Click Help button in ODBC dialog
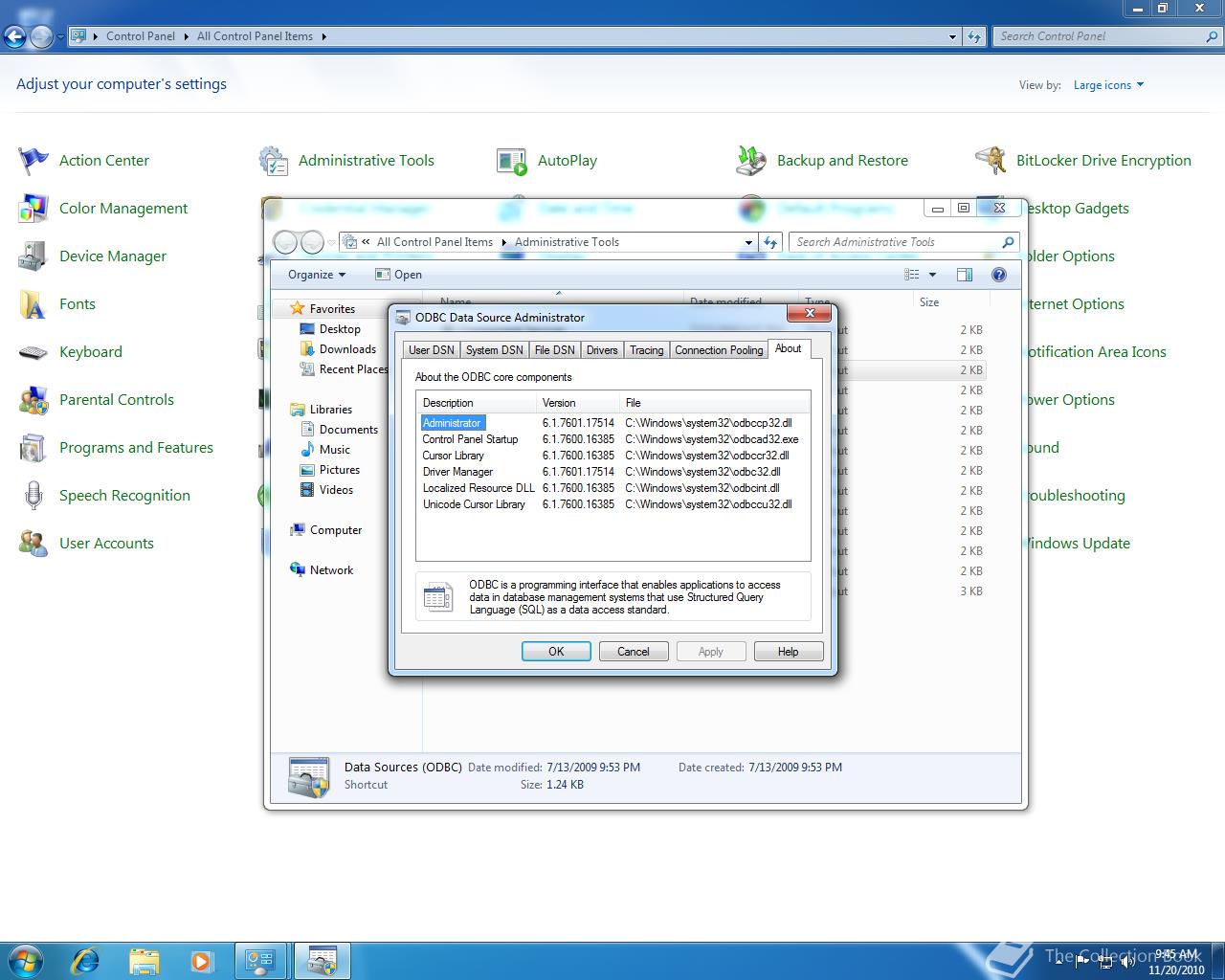1225x980 pixels. click(x=789, y=652)
